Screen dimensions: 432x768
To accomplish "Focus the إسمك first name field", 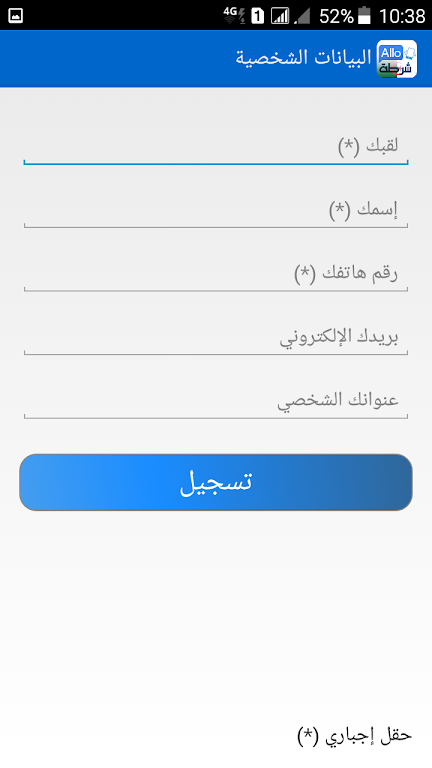I will (216, 211).
